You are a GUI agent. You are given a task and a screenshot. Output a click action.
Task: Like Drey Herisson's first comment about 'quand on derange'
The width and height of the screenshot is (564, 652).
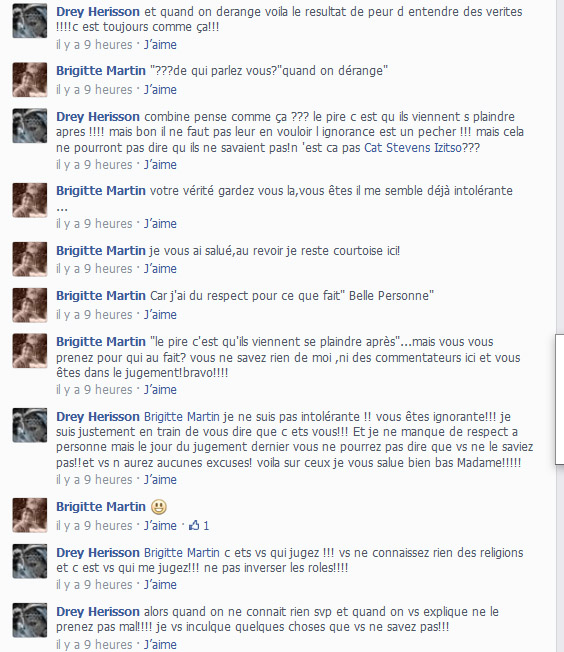coord(160,44)
